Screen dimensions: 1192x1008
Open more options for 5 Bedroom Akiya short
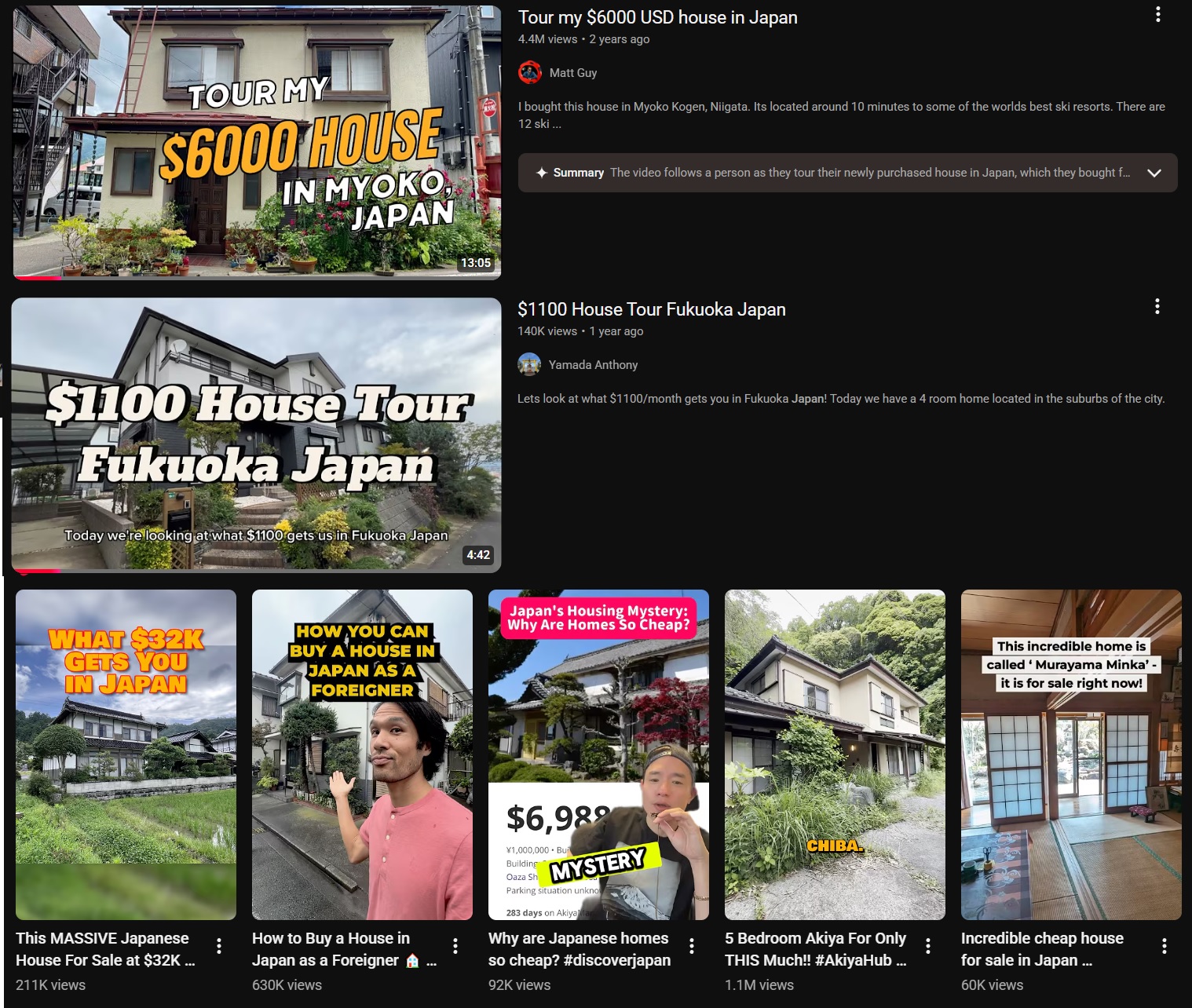tap(928, 946)
